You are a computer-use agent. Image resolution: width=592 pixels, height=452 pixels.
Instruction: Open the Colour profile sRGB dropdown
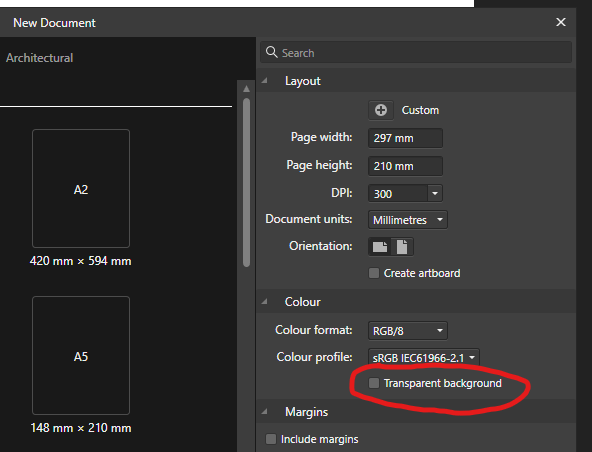pyautogui.click(x=424, y=358)
